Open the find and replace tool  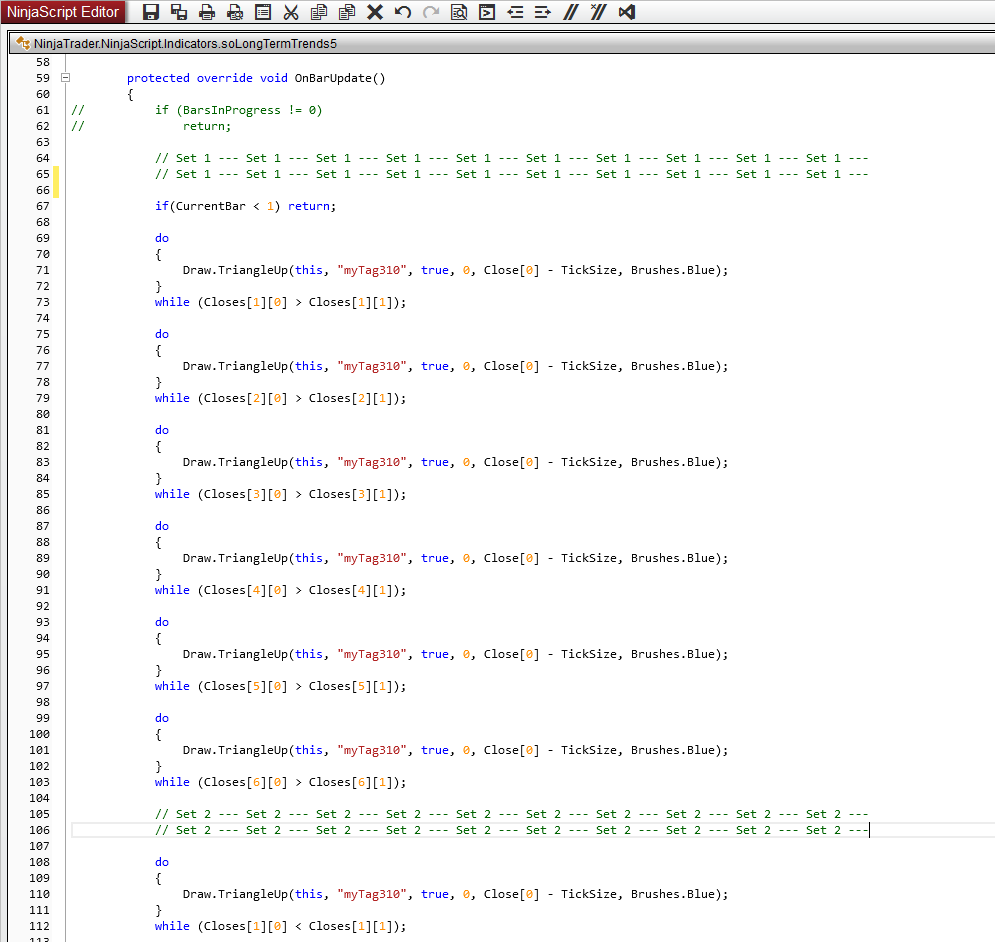point(459,12)
